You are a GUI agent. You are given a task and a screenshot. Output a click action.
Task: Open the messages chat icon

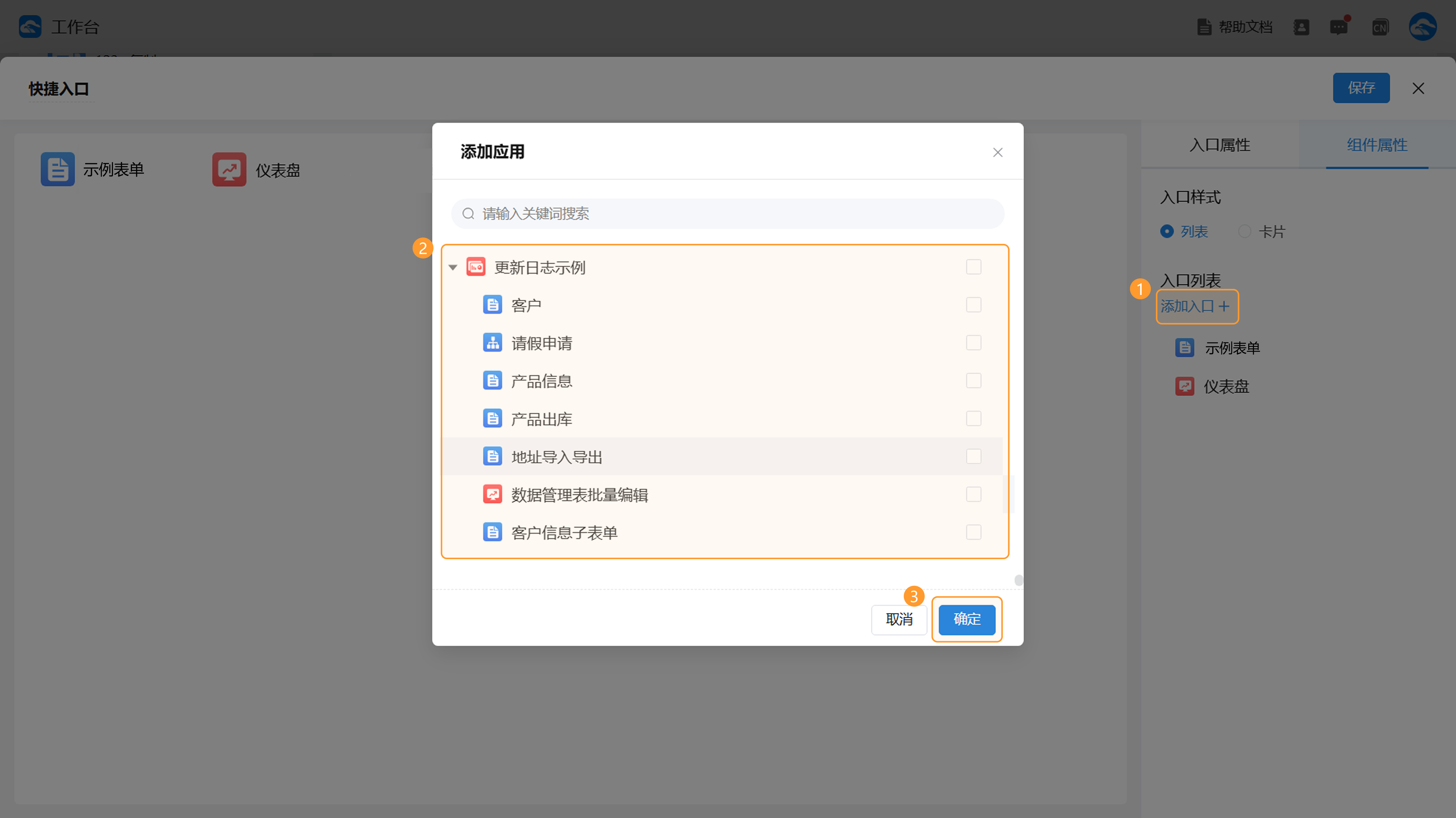click(x=1338, y=27)
